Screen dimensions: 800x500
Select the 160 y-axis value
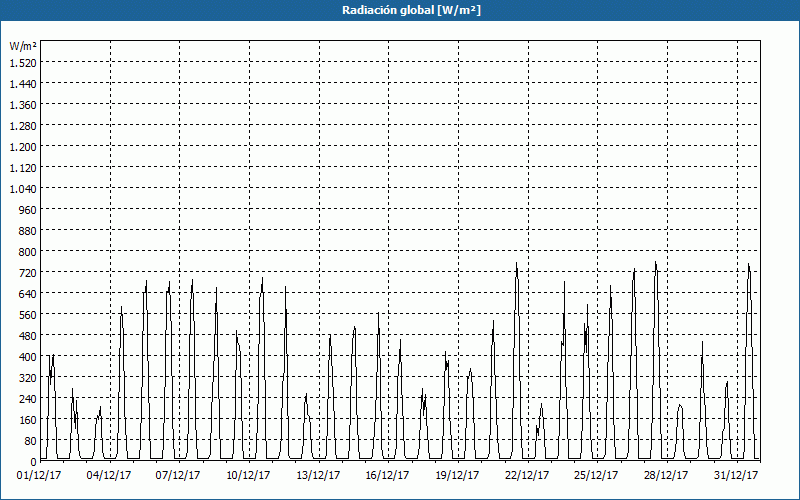pos(28,420)
